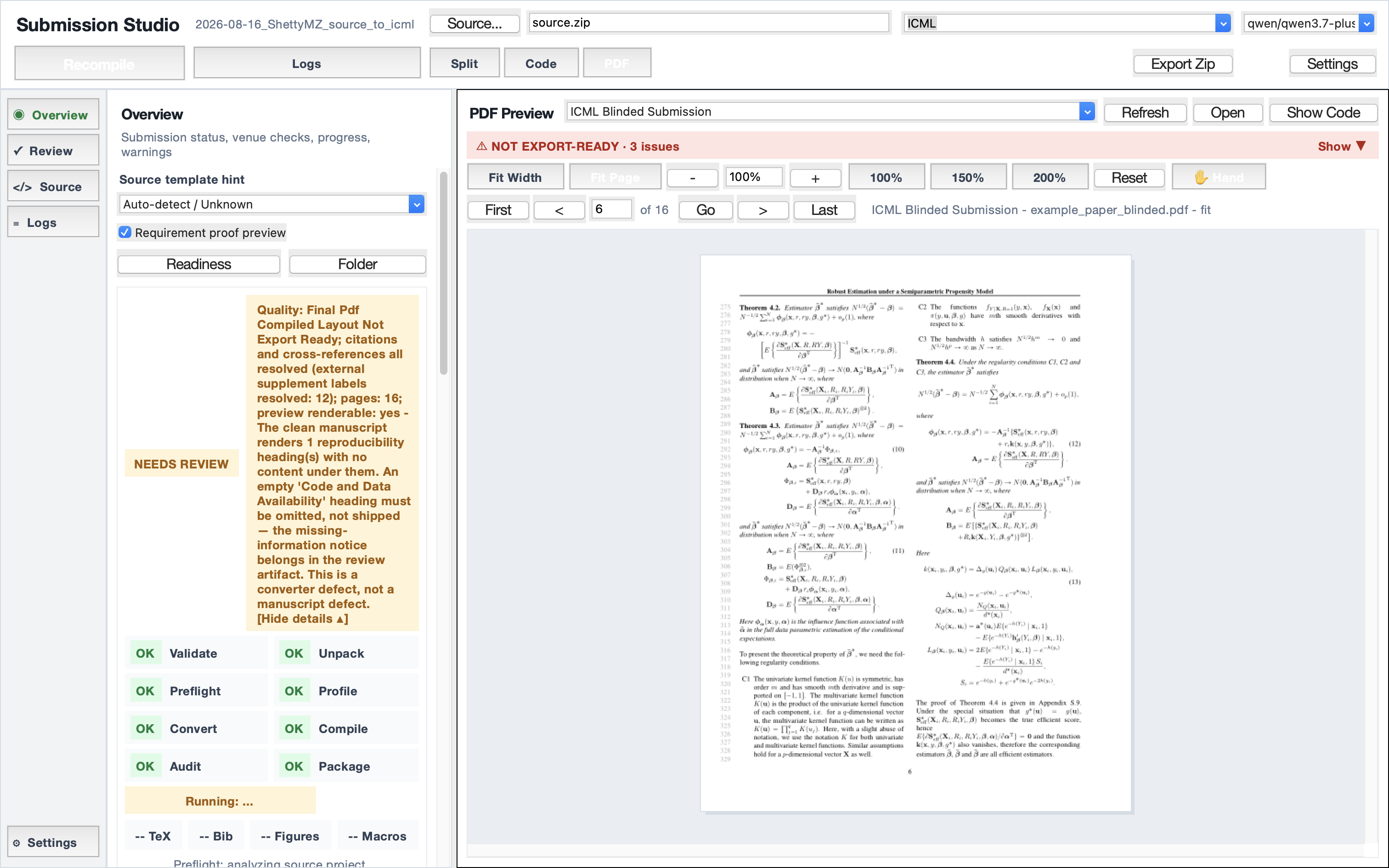Screen dimensions: 1389x868
Task: Click the Folder button
Action: coord(357,264)
